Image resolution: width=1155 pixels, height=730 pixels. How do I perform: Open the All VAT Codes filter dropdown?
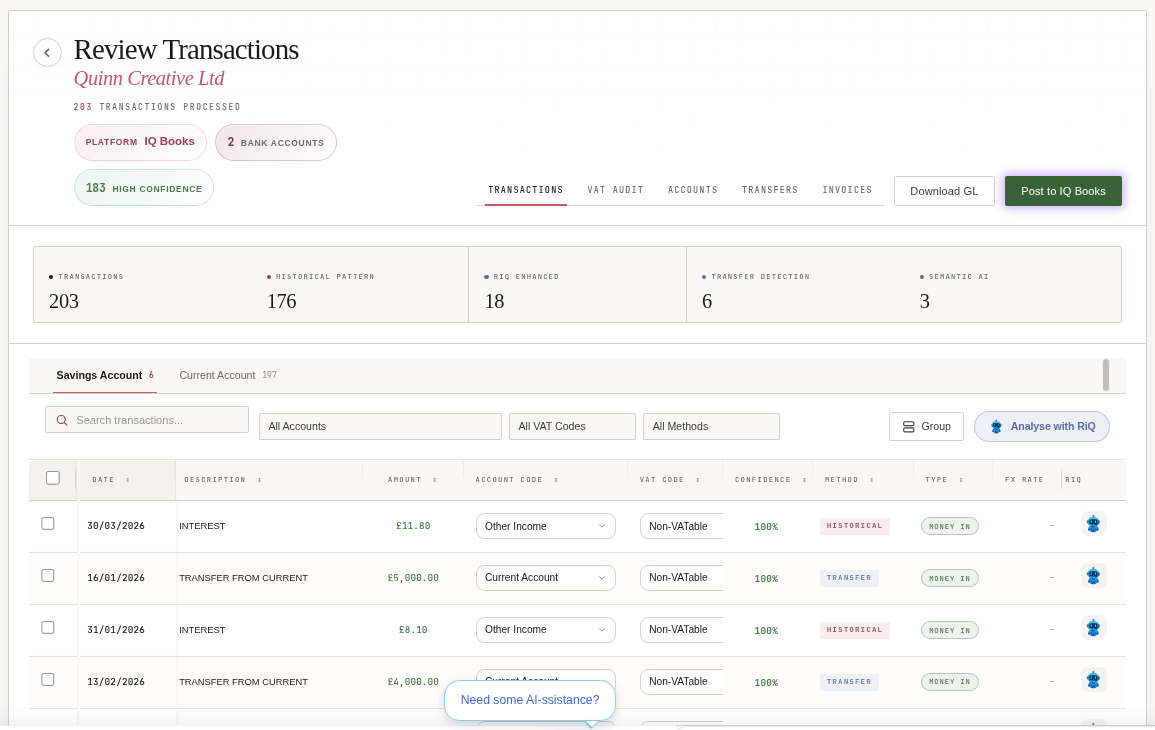[x=572, y=427]
